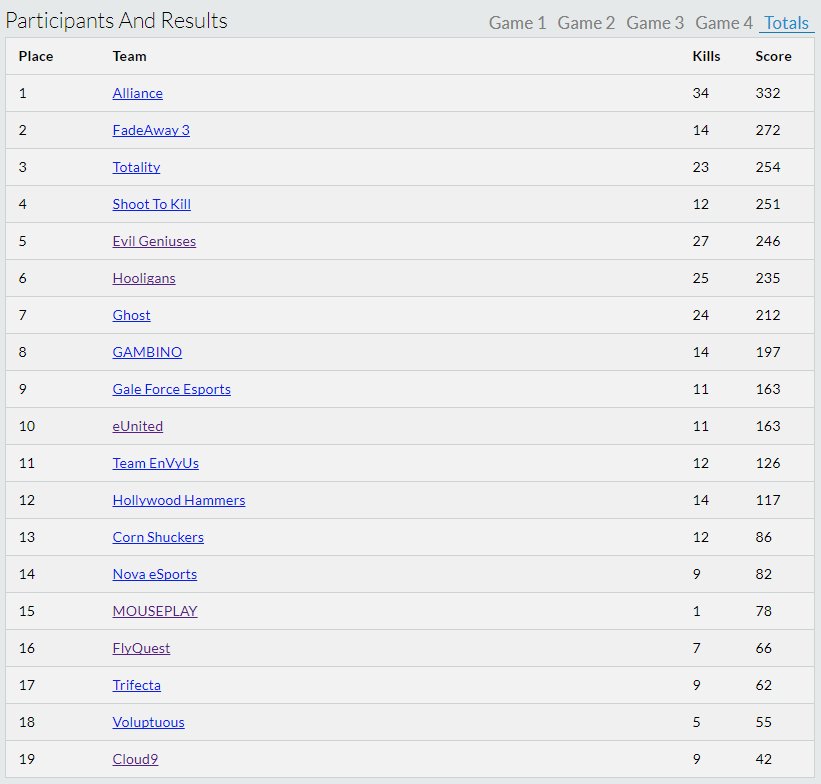Open the Nova eSports team link
Image resolution: width=821 pixels, height=784 pixels.
click(x=154, y=574)
